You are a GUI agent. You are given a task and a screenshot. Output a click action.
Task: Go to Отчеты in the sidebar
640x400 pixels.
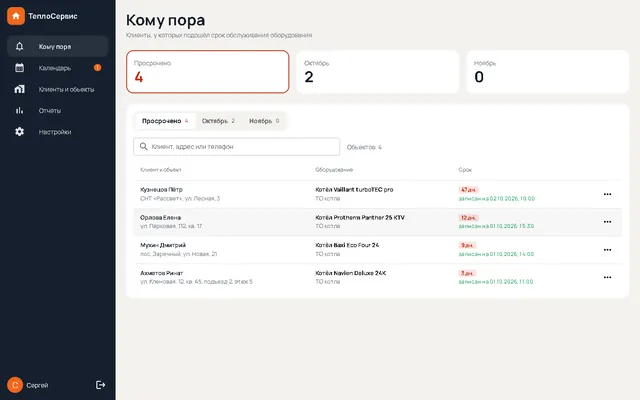click(58, 110)
